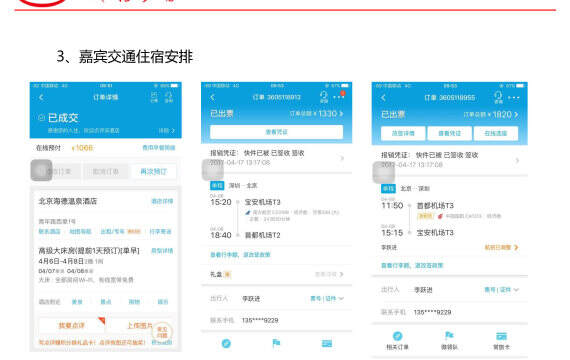570x360 pixels.
Task: Tap the 再次预订 button
Action: click(154, 171)
